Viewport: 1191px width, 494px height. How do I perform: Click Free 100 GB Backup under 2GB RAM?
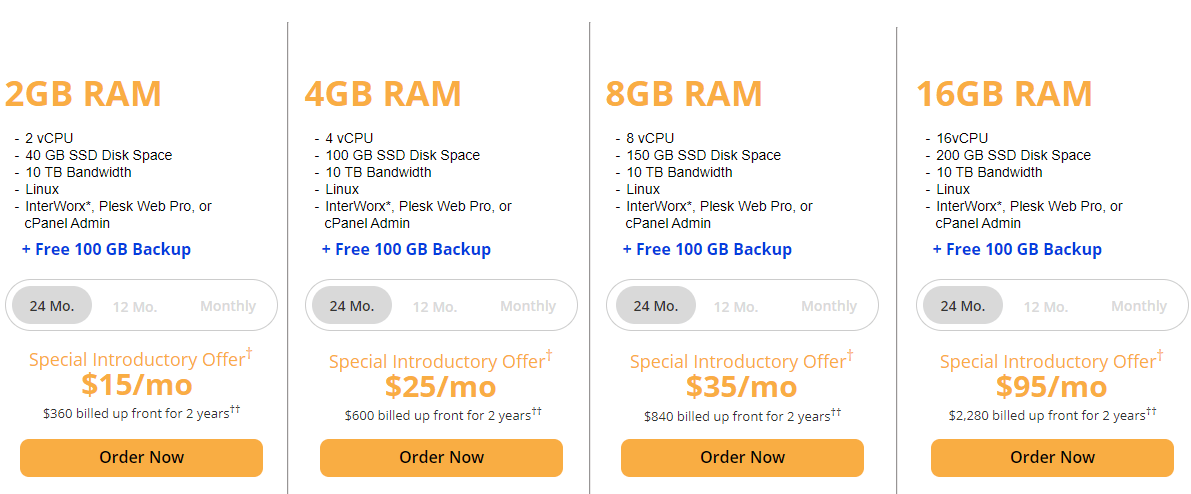click(106, 249)
